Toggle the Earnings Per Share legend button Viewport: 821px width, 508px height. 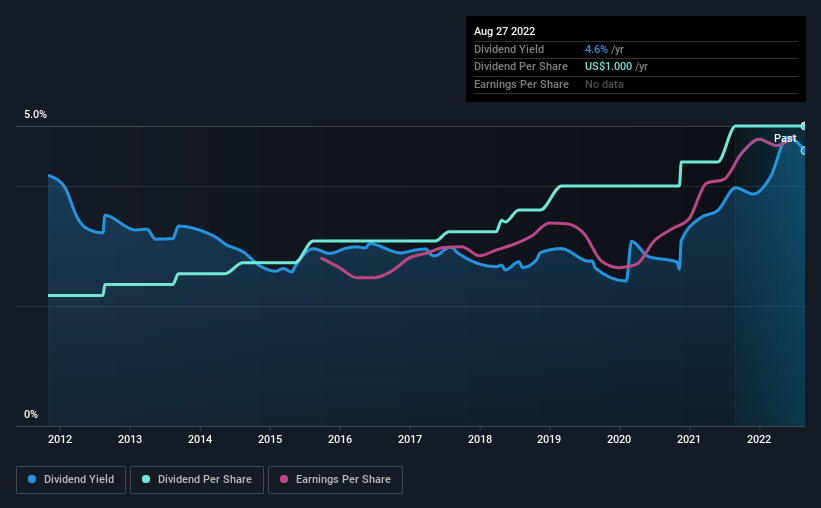(x=335, y=480)
